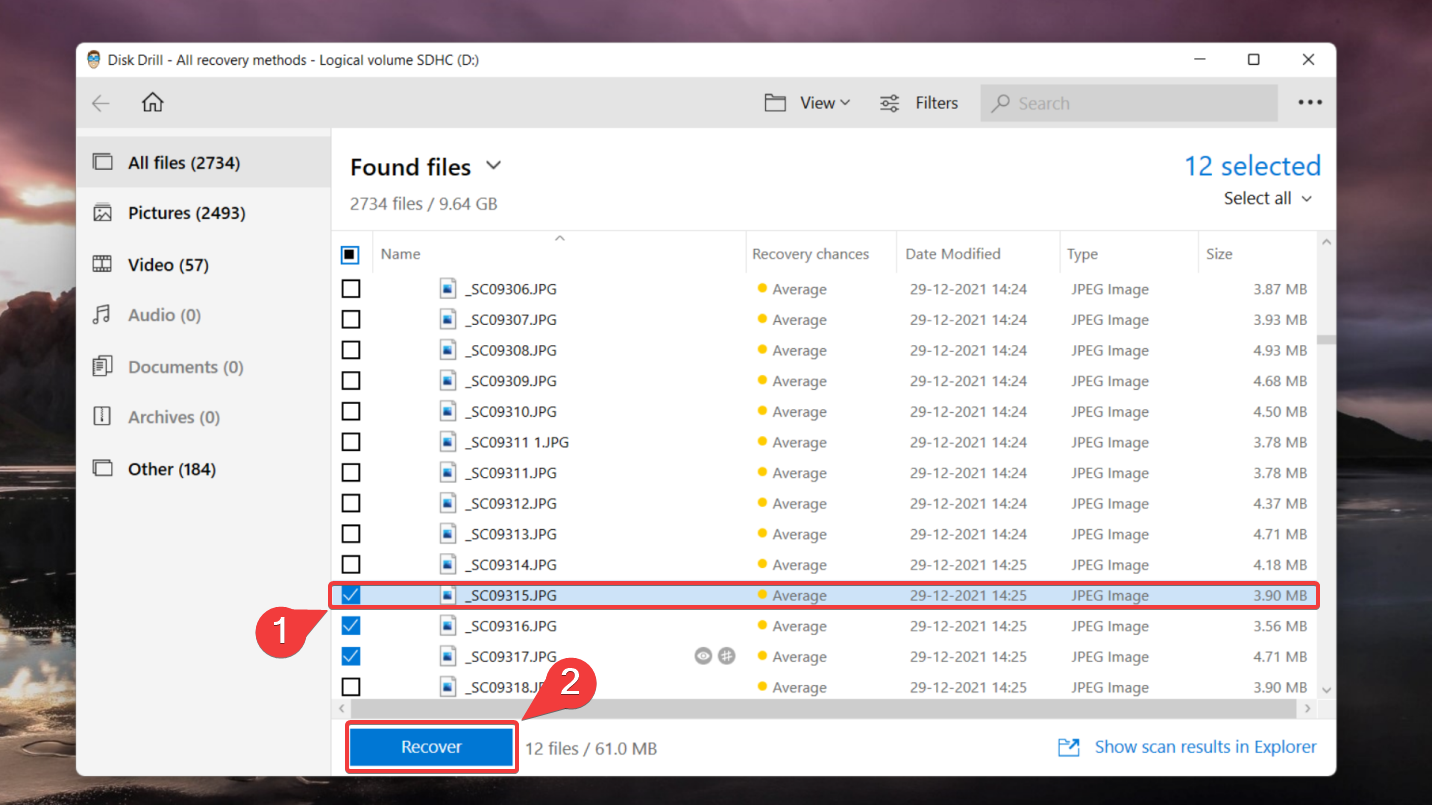
Task: Click the blue Recover button
Action: coord(431,747)
